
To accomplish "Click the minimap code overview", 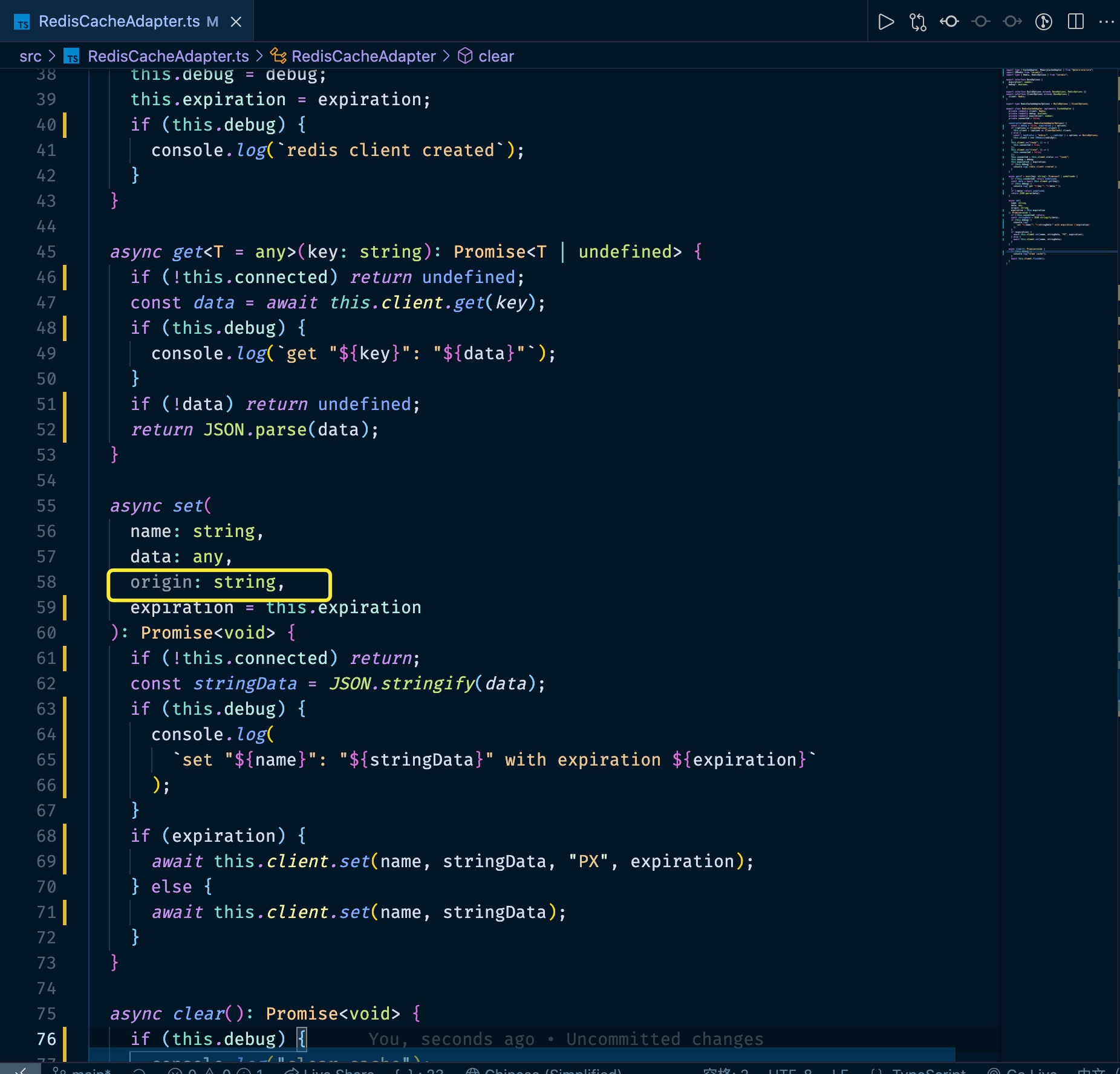I will click(x=1058, y=166).
